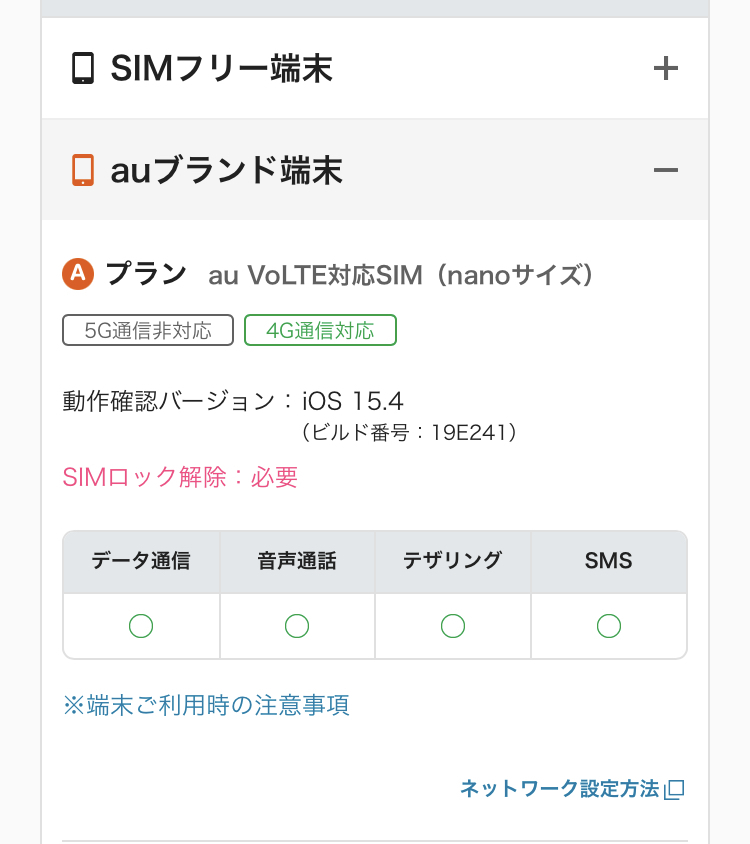Screen dimensions: 750x844
Task: Click the SIMフリー端末 accordion header title
Action: 221,69
